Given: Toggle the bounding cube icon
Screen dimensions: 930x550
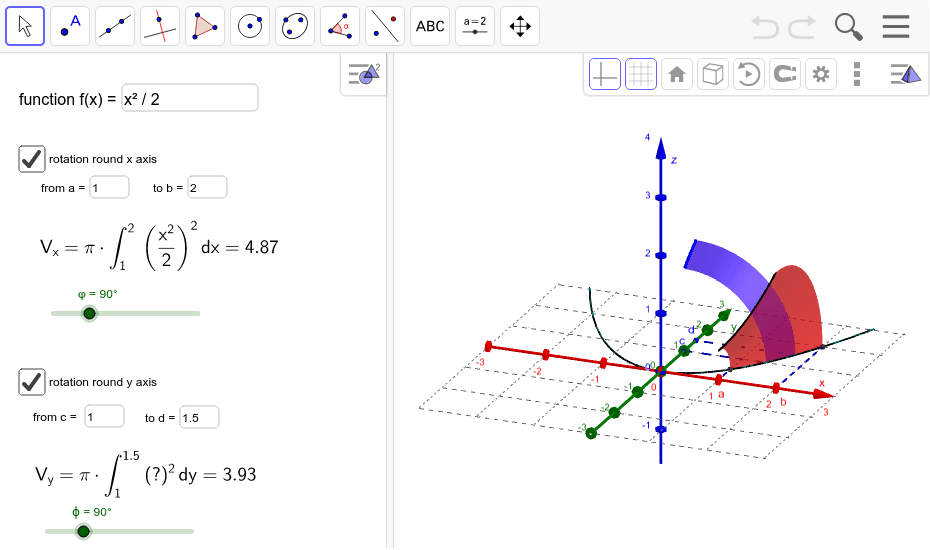Looking at the screenshot, I should (x=712, y=74).
